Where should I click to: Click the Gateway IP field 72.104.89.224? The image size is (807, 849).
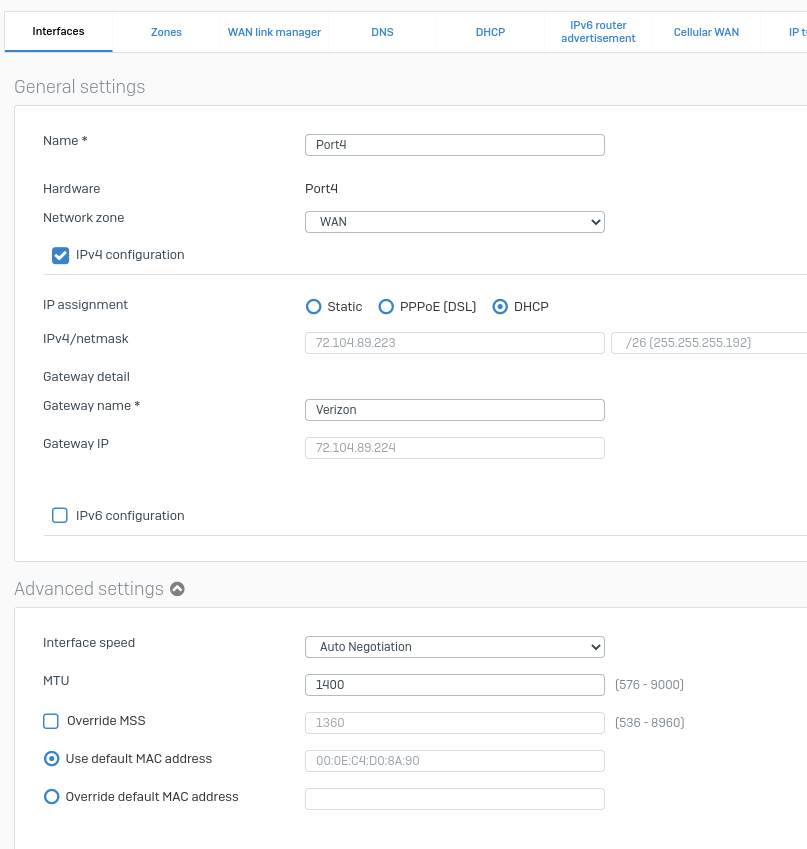455,448
